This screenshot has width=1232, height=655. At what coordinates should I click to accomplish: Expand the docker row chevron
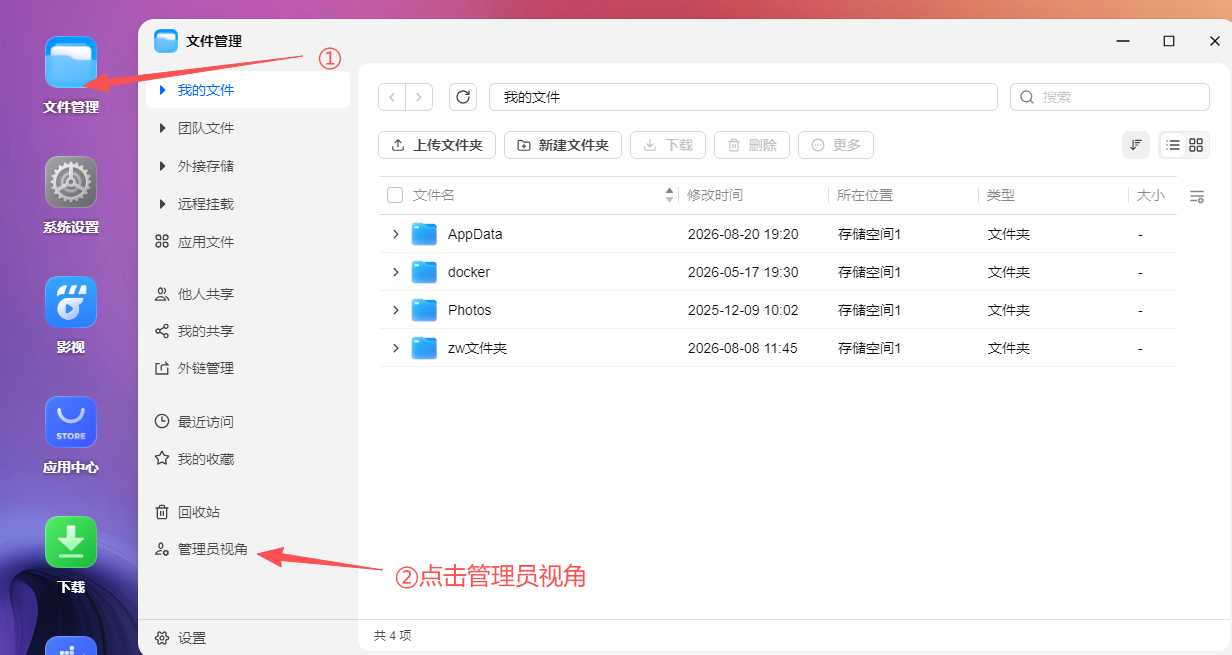tap(395, 272)
